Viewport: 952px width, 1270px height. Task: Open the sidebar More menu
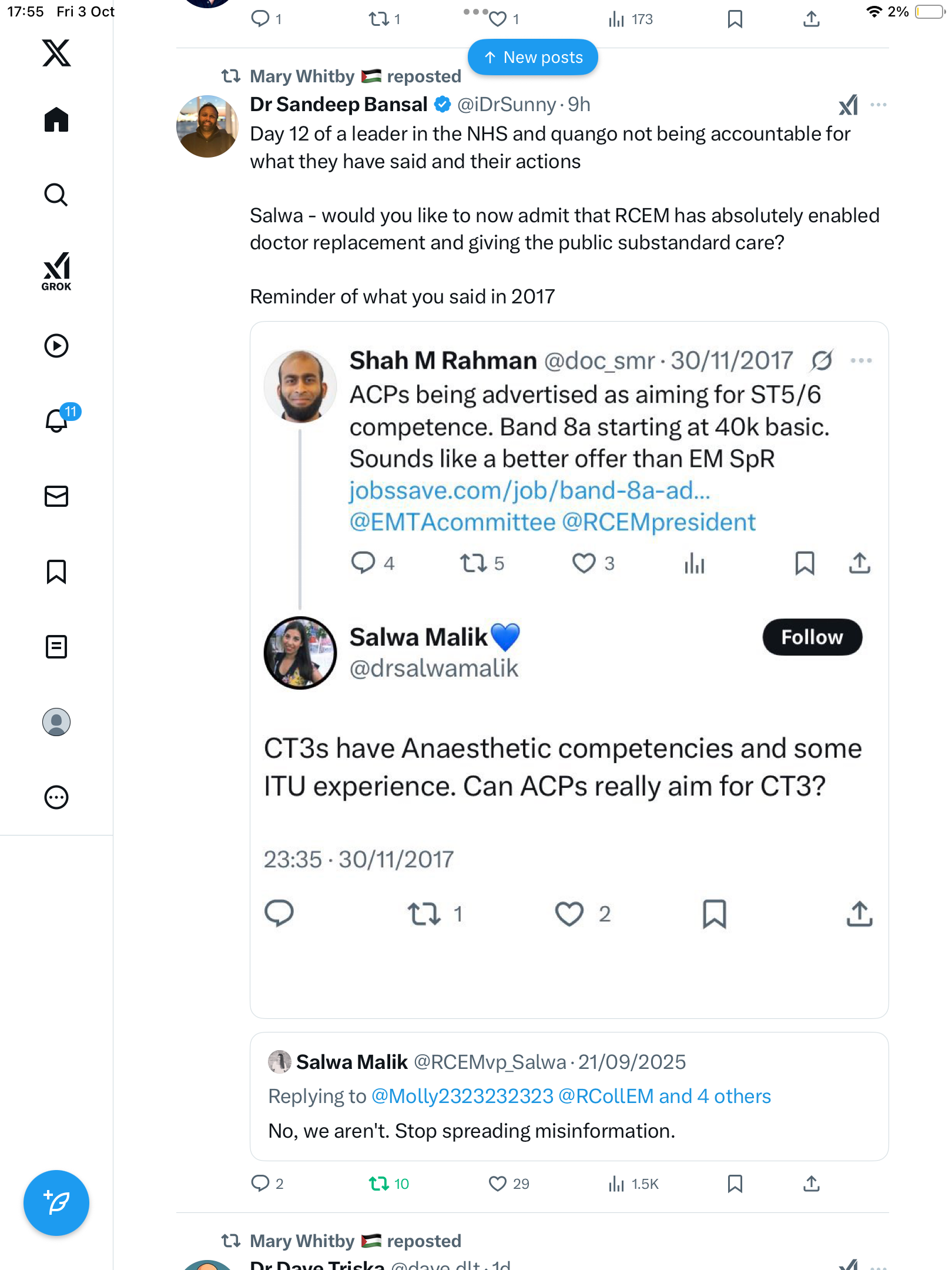(56, 797)
